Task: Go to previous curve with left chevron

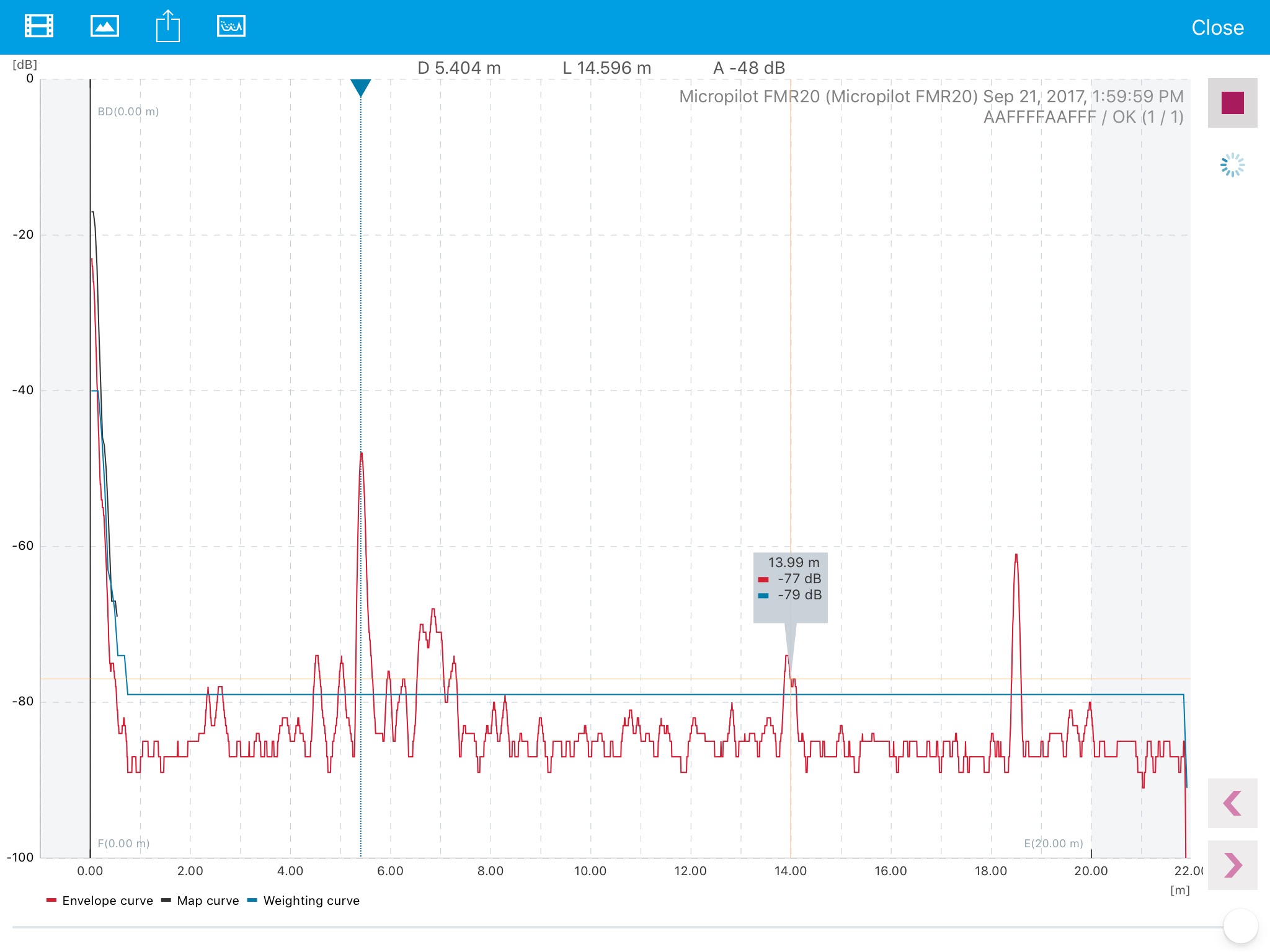Action: [1232, 803]
